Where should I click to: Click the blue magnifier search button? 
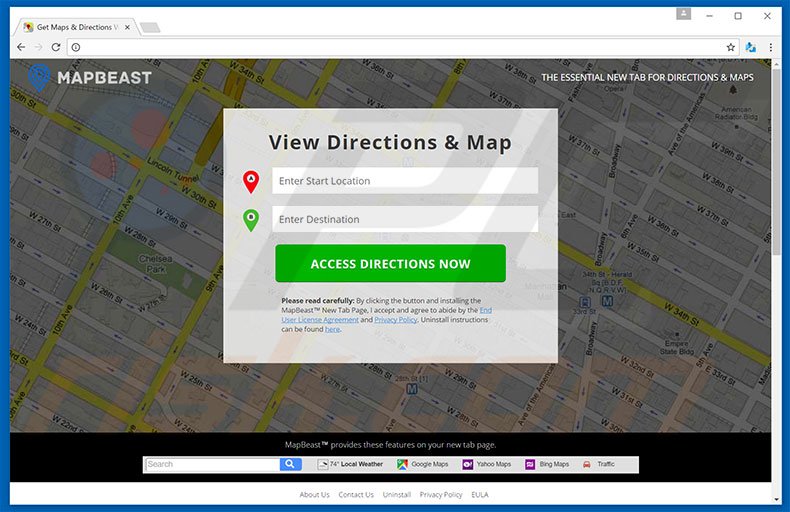(x=290, y=464)
